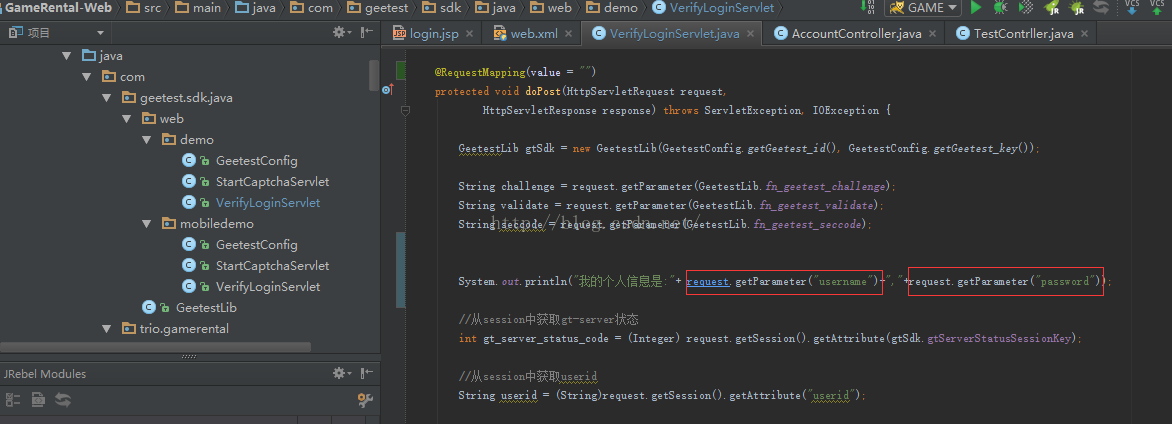Toggle JRebel Modules checklist icon
Viewport: 1172px width, 424px height.
pyautogui.click(x=13, y=400)
